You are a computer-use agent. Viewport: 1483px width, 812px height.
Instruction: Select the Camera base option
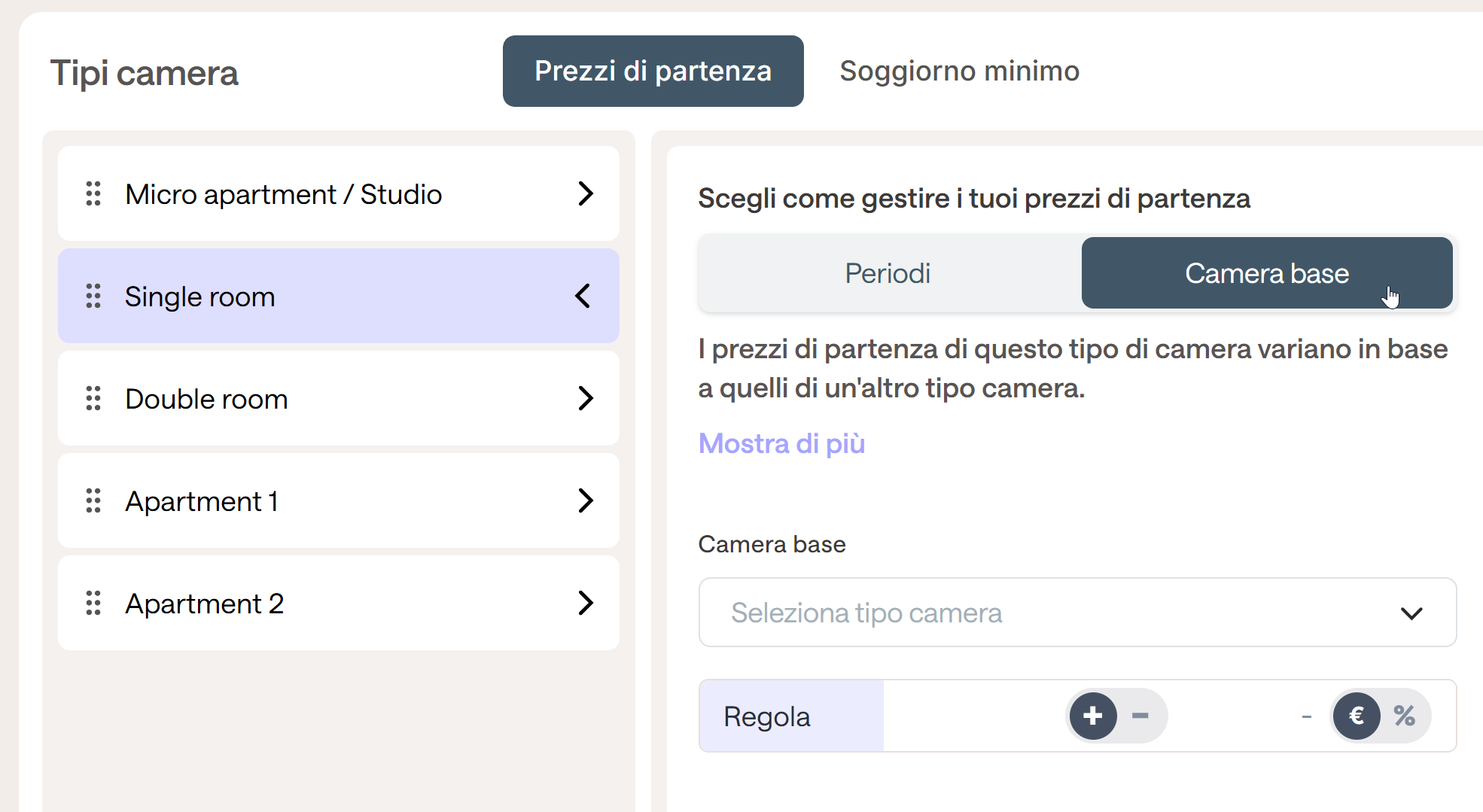click(1267, 273)
